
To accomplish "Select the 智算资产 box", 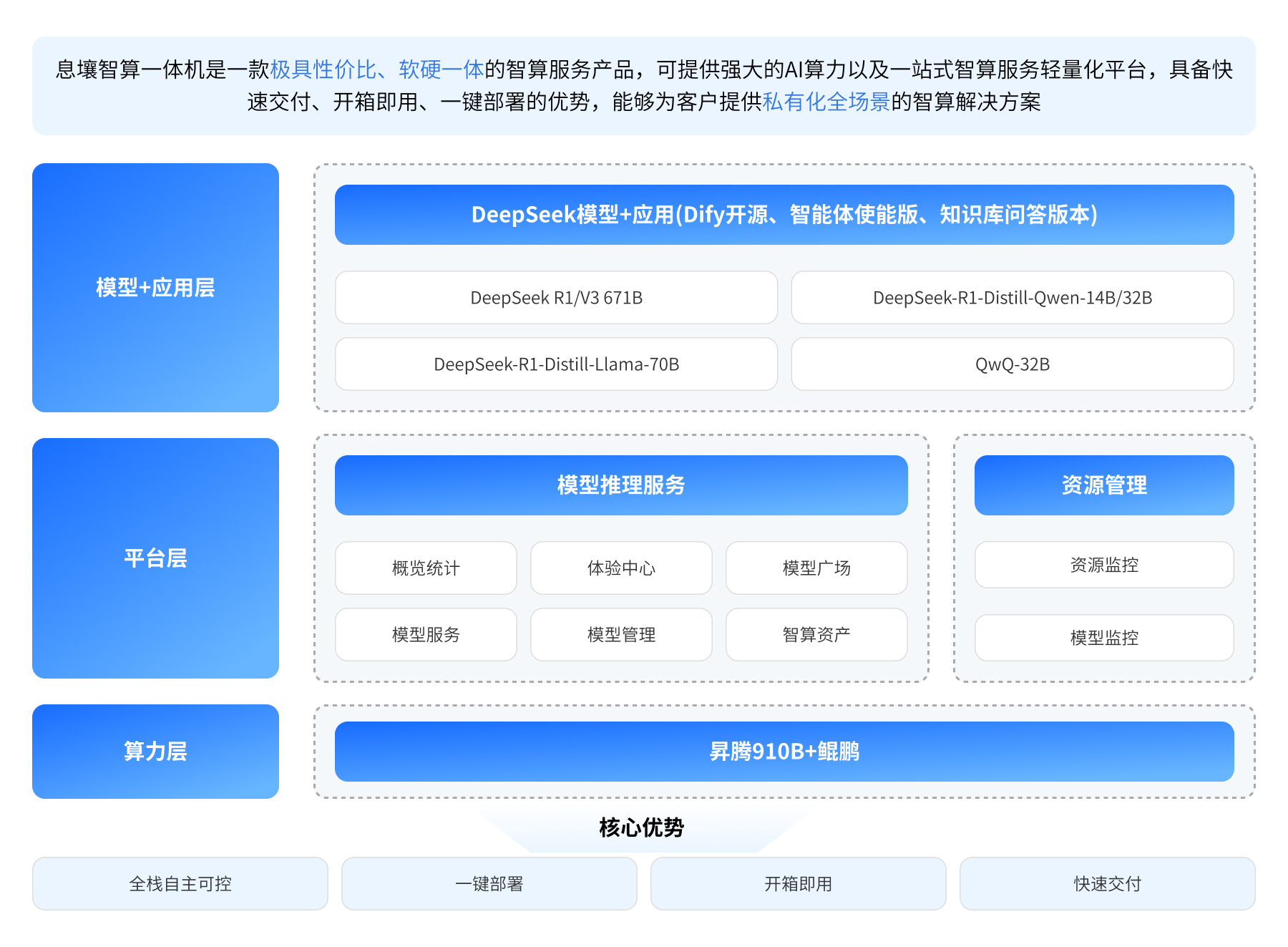I will [x=816, y=635].
